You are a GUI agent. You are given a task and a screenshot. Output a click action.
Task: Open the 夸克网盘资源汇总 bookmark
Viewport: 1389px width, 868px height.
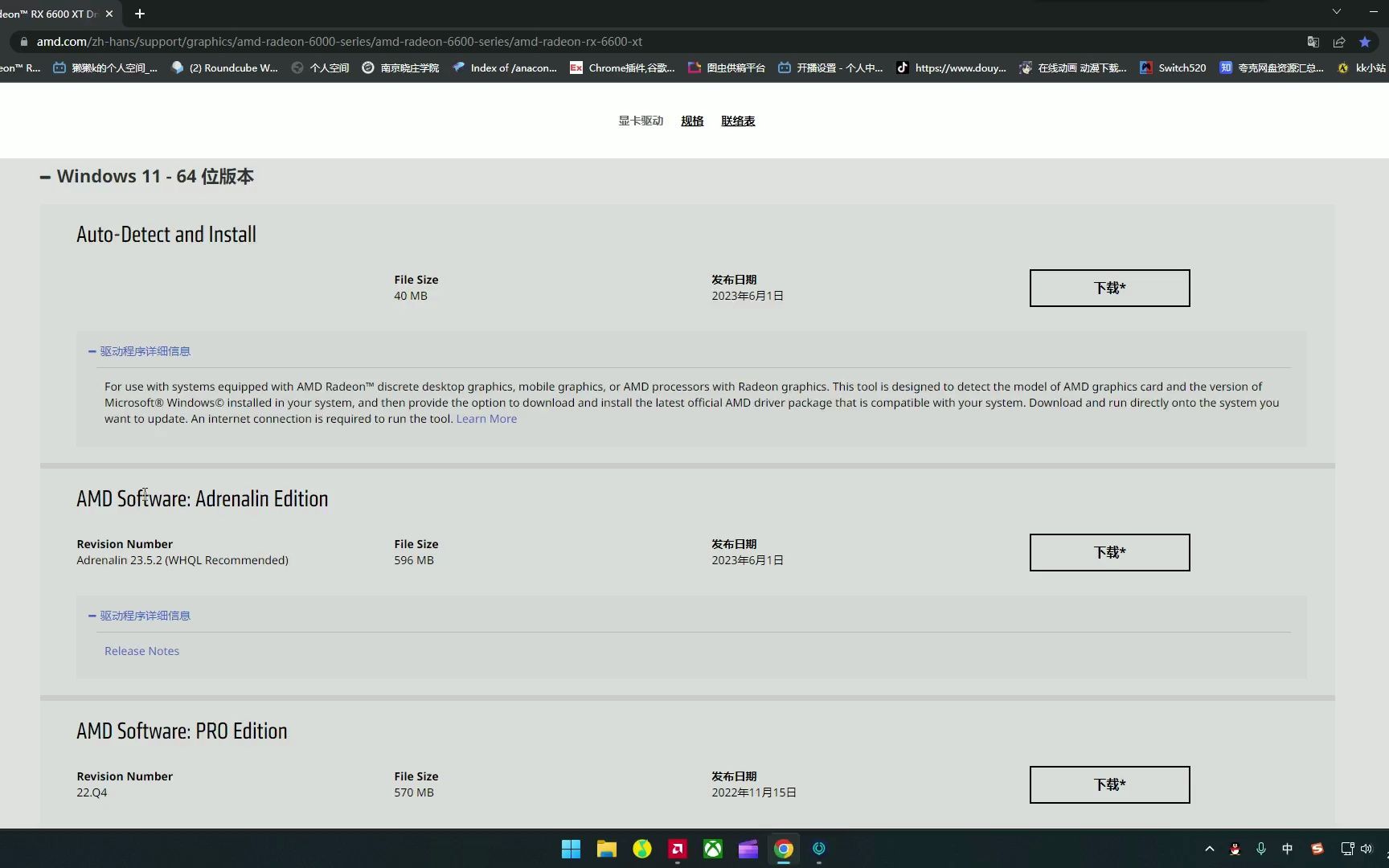tap(1271, 68)
